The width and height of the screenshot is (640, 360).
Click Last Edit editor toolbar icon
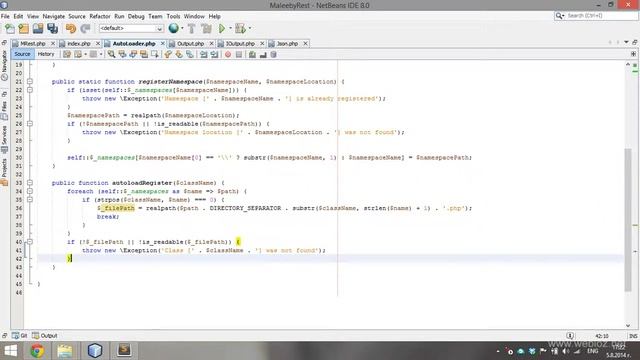(x=67, y=54)
